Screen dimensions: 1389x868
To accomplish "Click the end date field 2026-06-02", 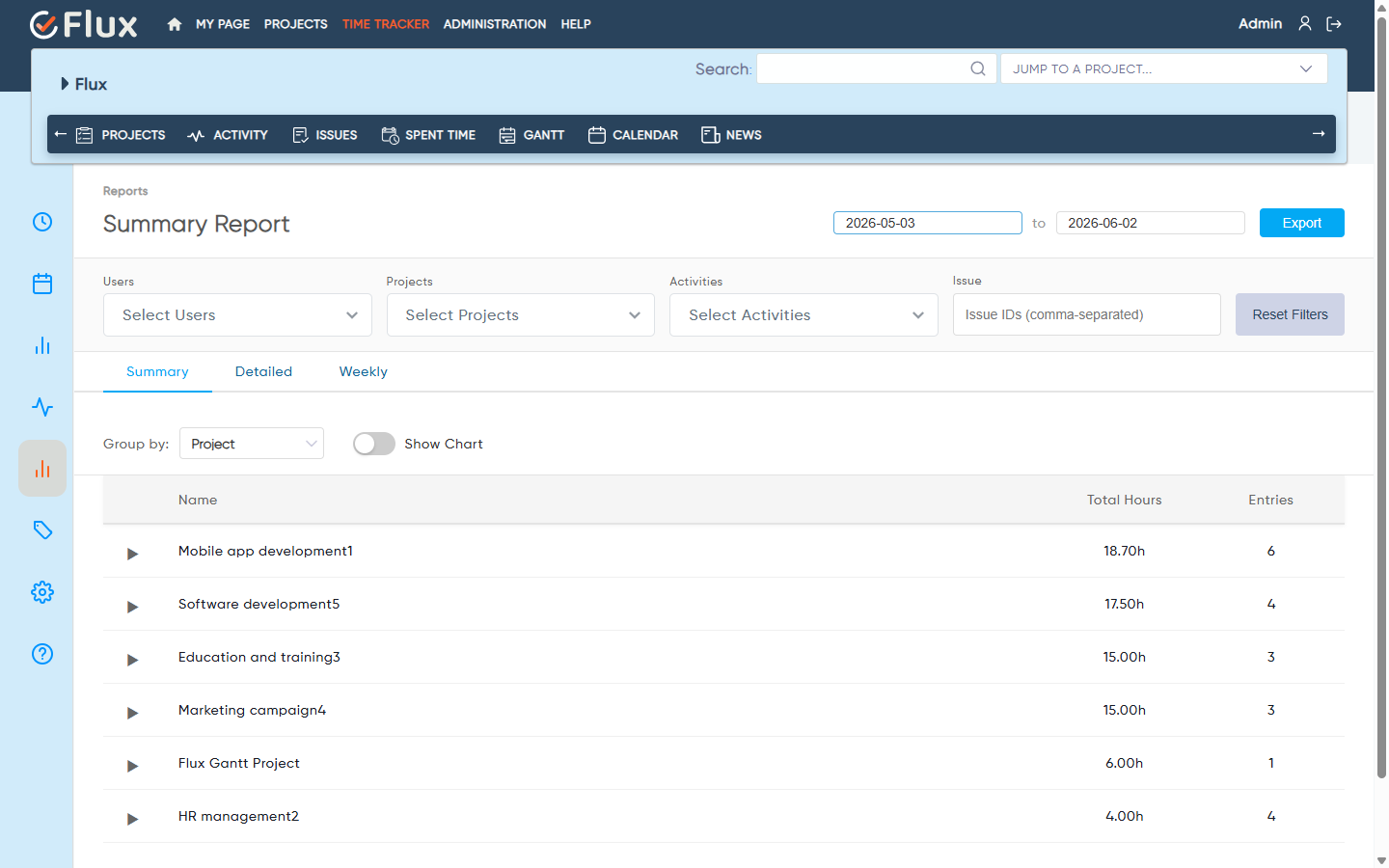I will click(x=1151, y=223).
